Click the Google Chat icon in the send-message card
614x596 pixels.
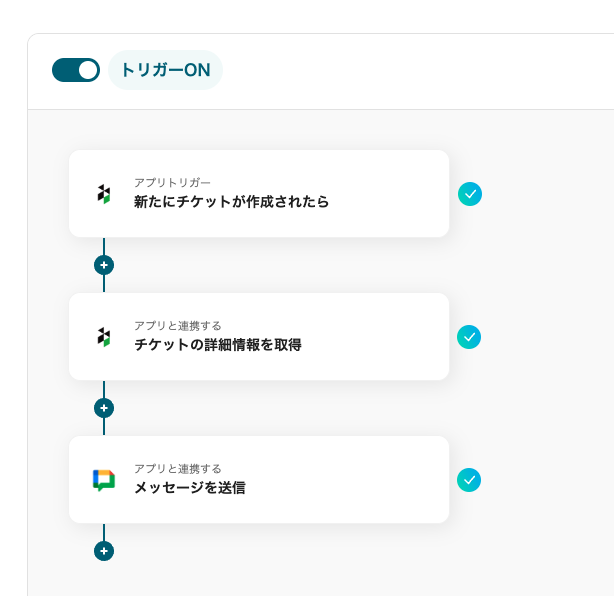coord(104,480)
